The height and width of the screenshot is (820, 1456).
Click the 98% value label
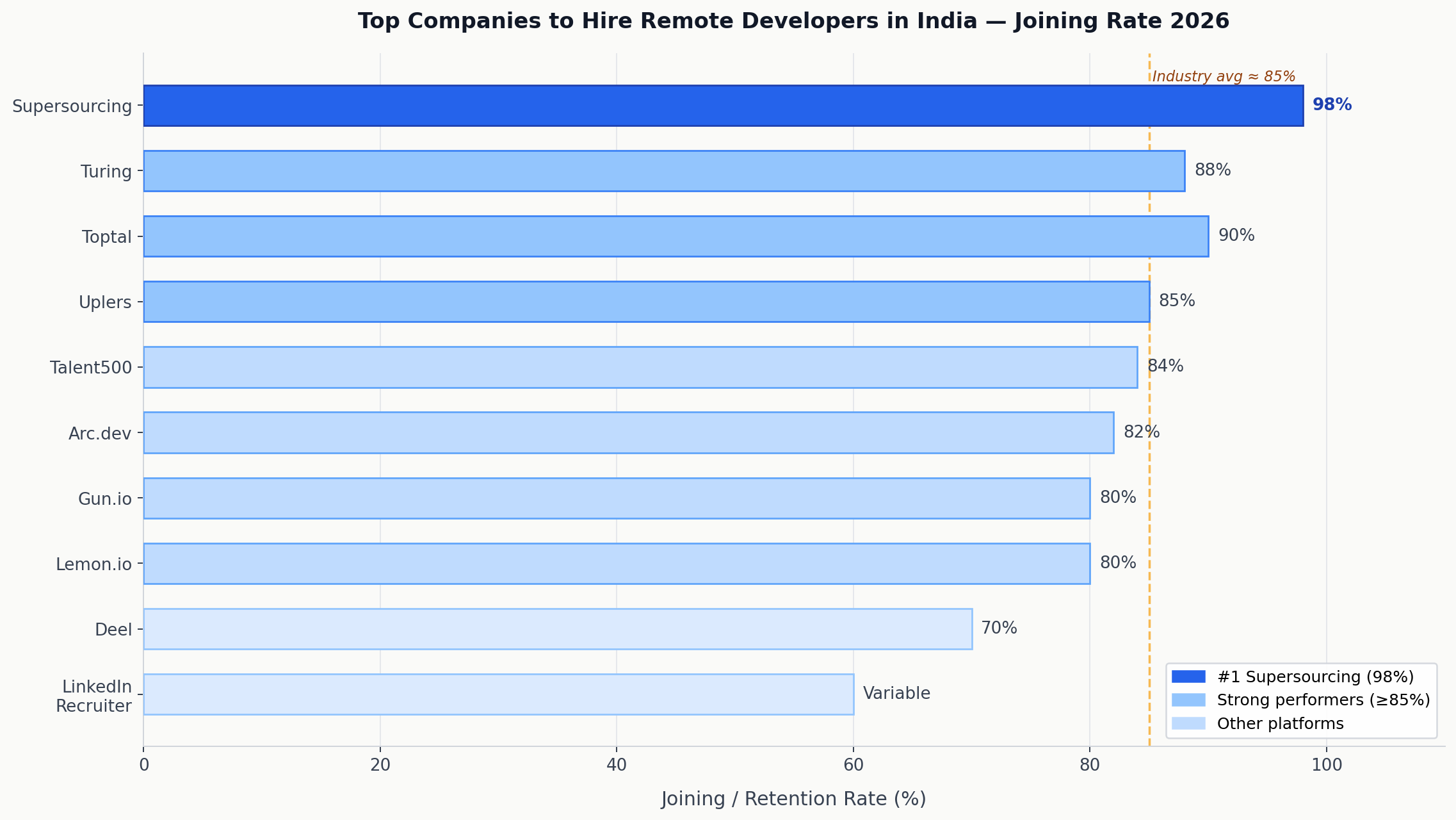1332,105
